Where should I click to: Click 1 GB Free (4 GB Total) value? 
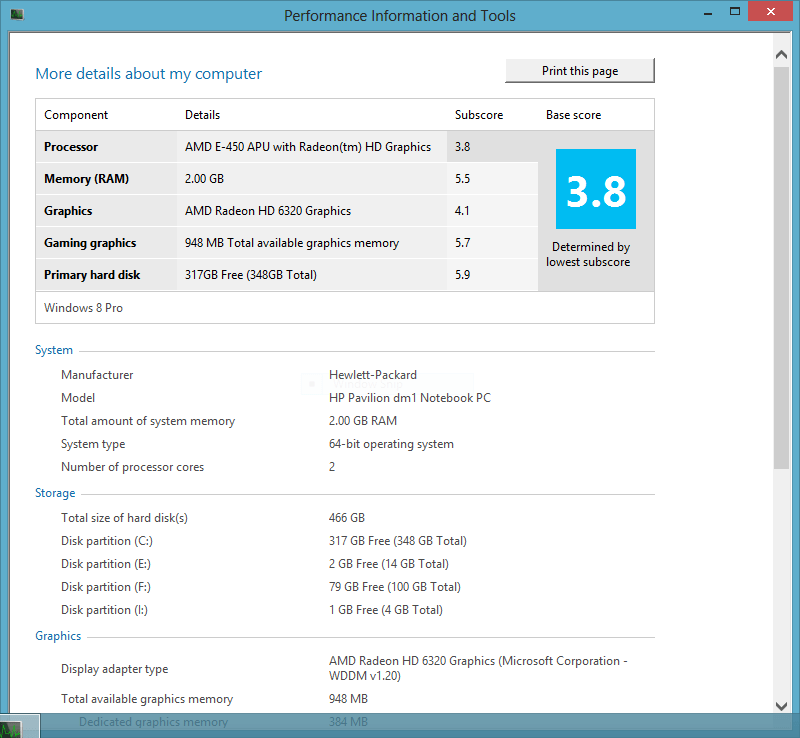pyautogui.click(x=386, y=610)
